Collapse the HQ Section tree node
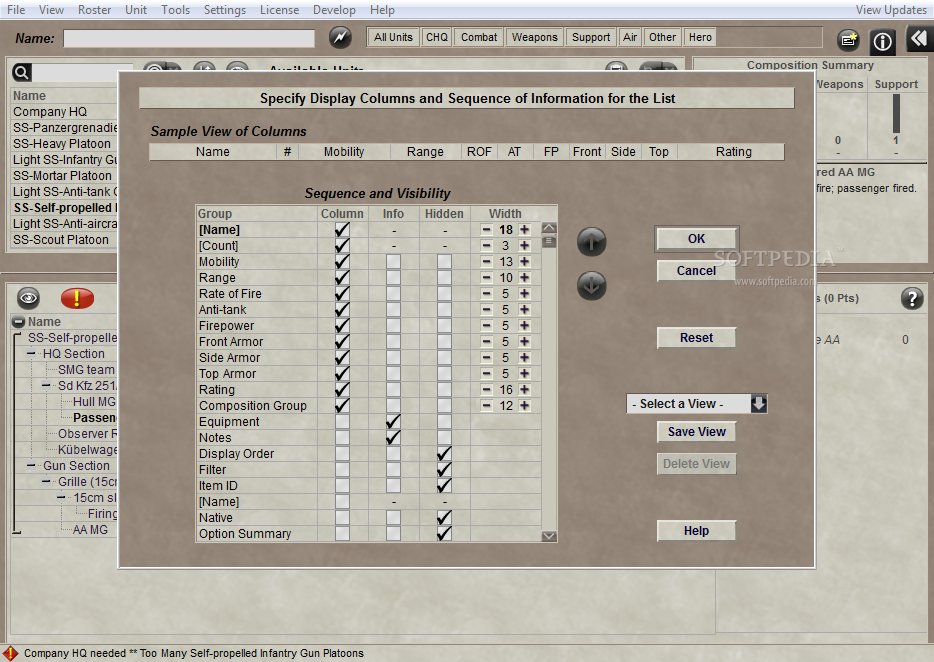This screenshot has width=934, height=662. pyautogui.click(x=31, y=353)
